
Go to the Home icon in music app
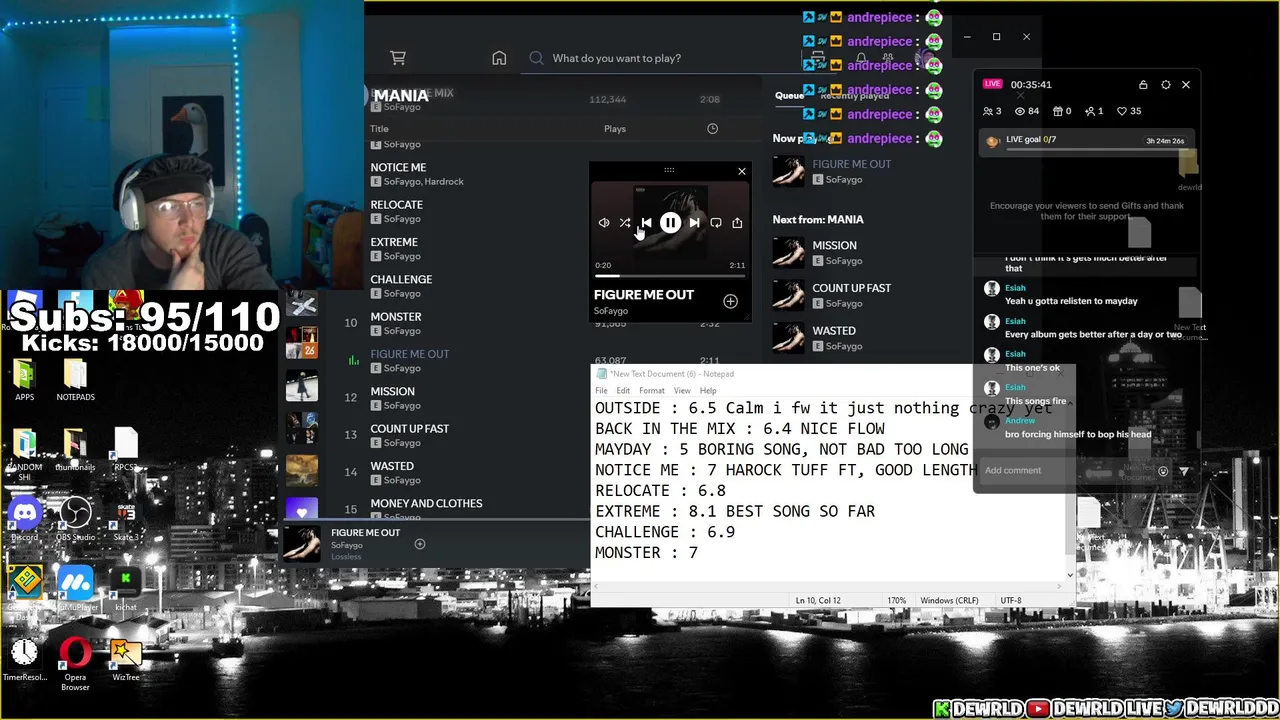499,58
